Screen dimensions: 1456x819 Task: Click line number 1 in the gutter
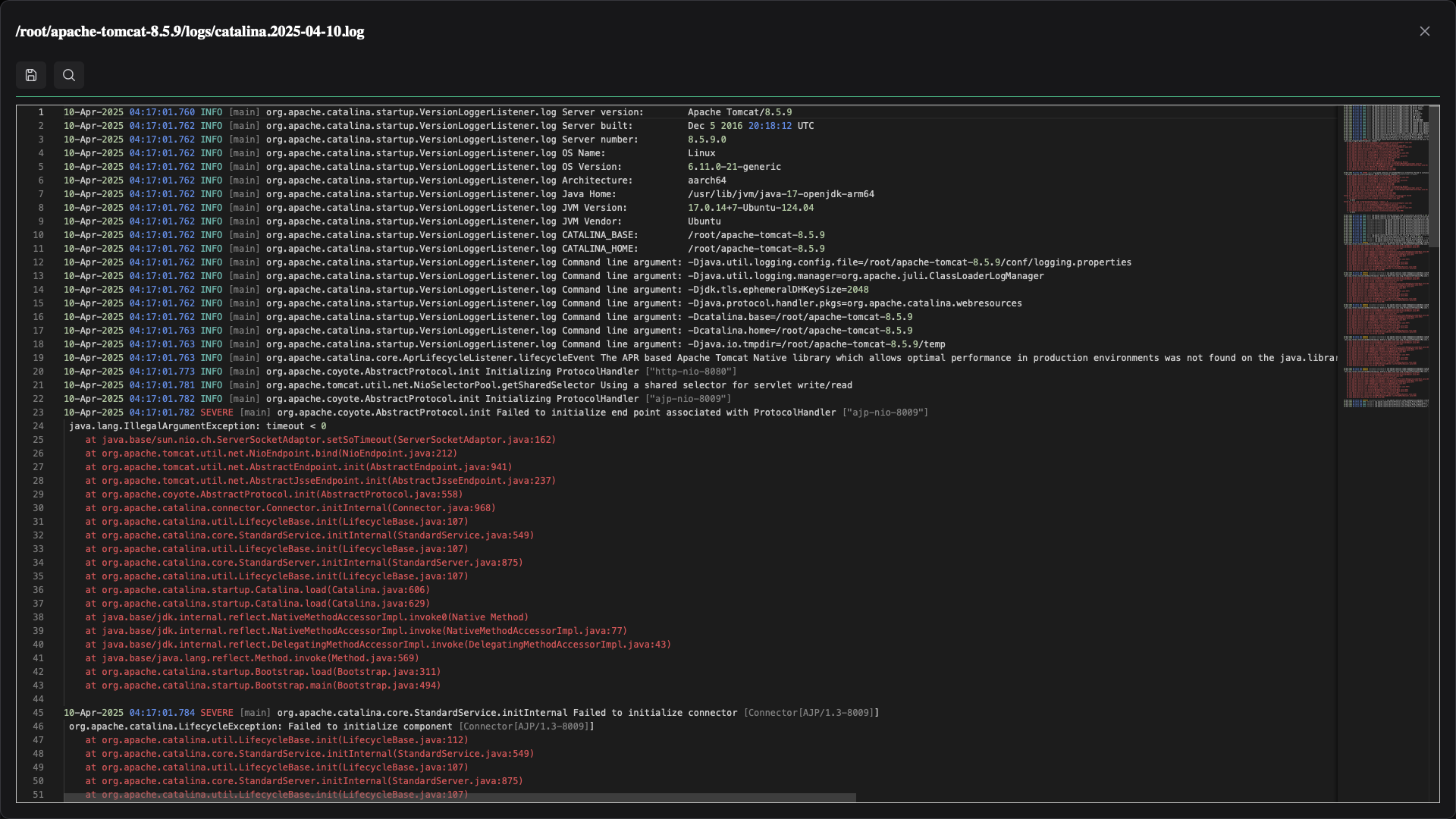(41, 112)
